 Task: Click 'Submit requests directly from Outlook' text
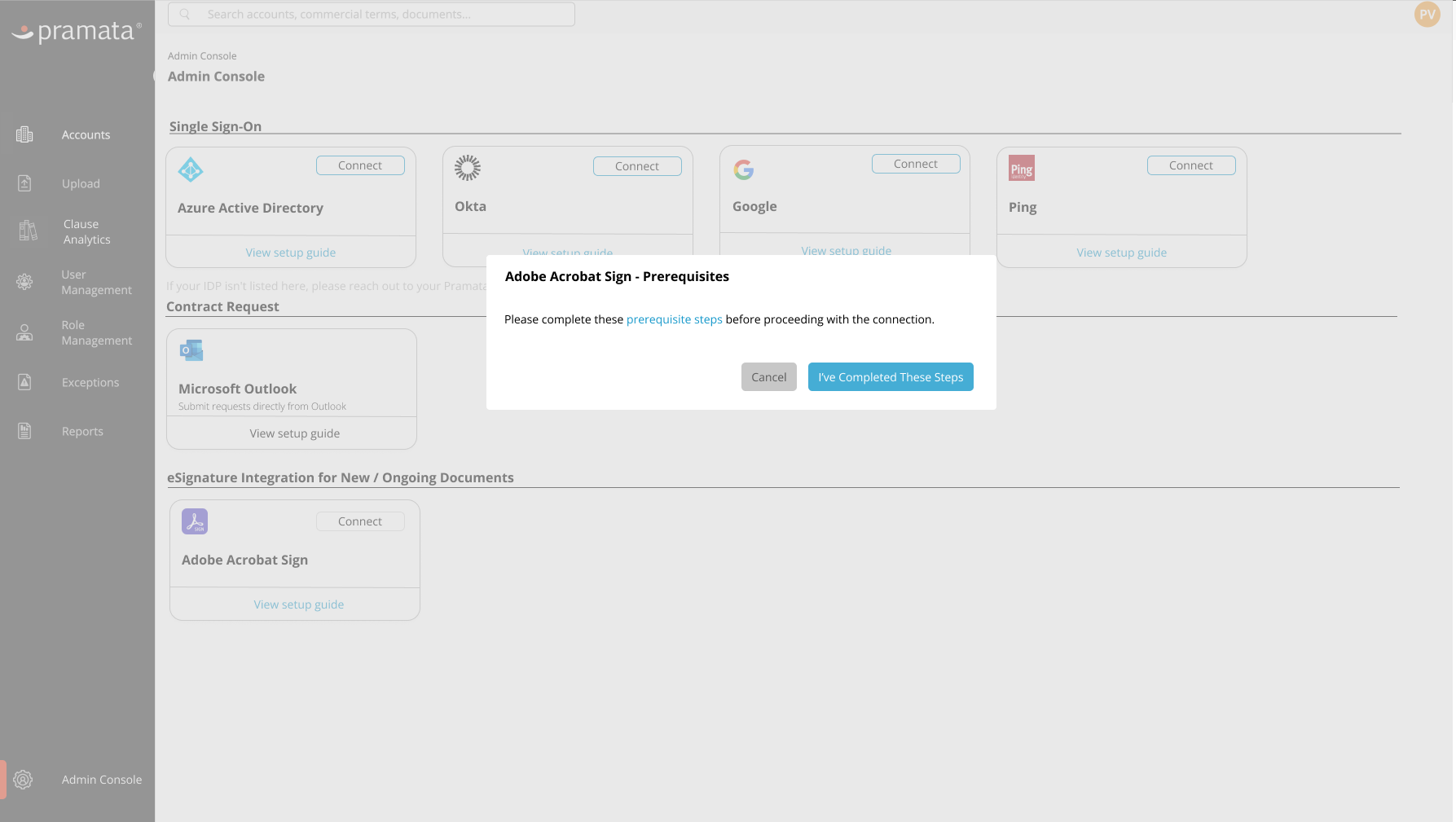(x=262, y=407)
